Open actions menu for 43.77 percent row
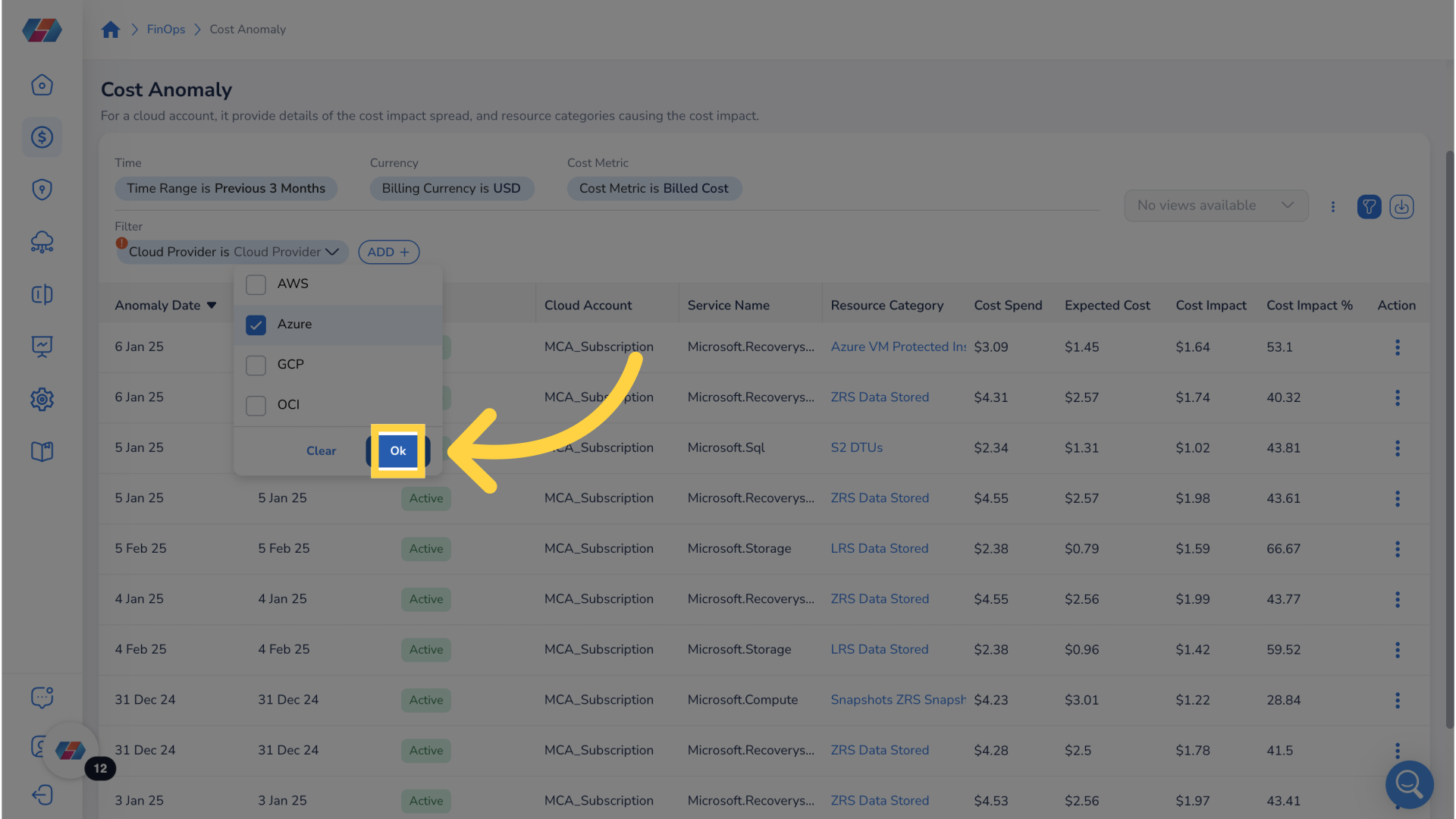1456x819 pixels. point(1397,599)
